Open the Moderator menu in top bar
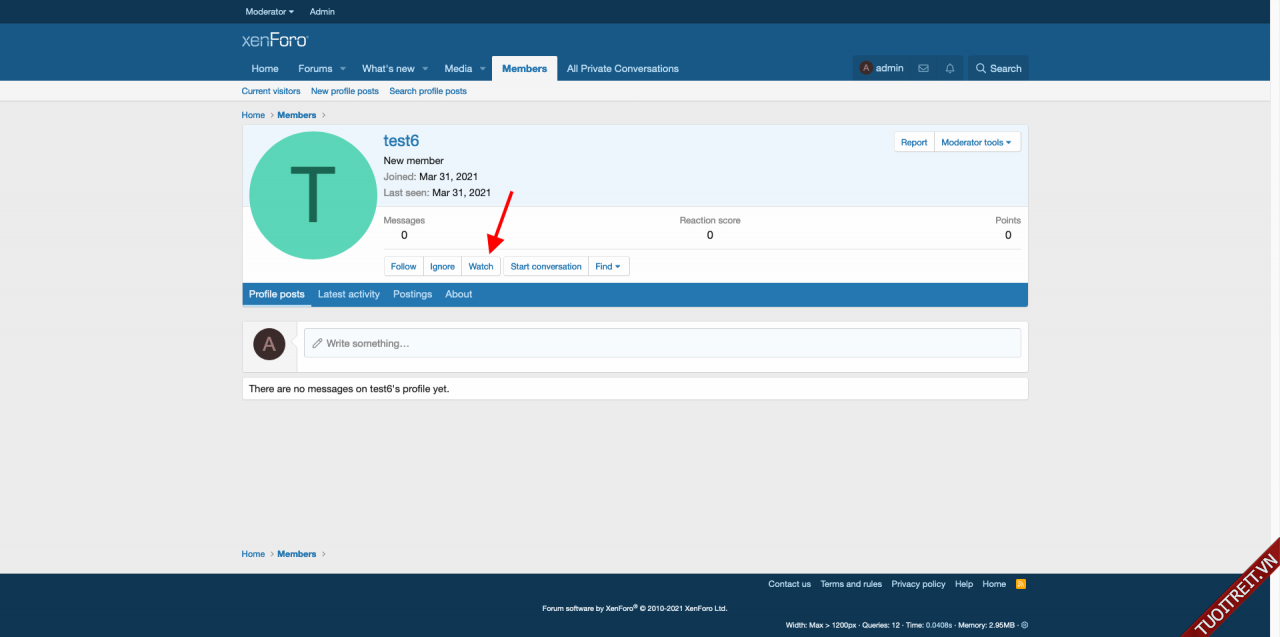Image resolution: width=1280 pixels, height=637 pixels. click(x=269, y=12)
